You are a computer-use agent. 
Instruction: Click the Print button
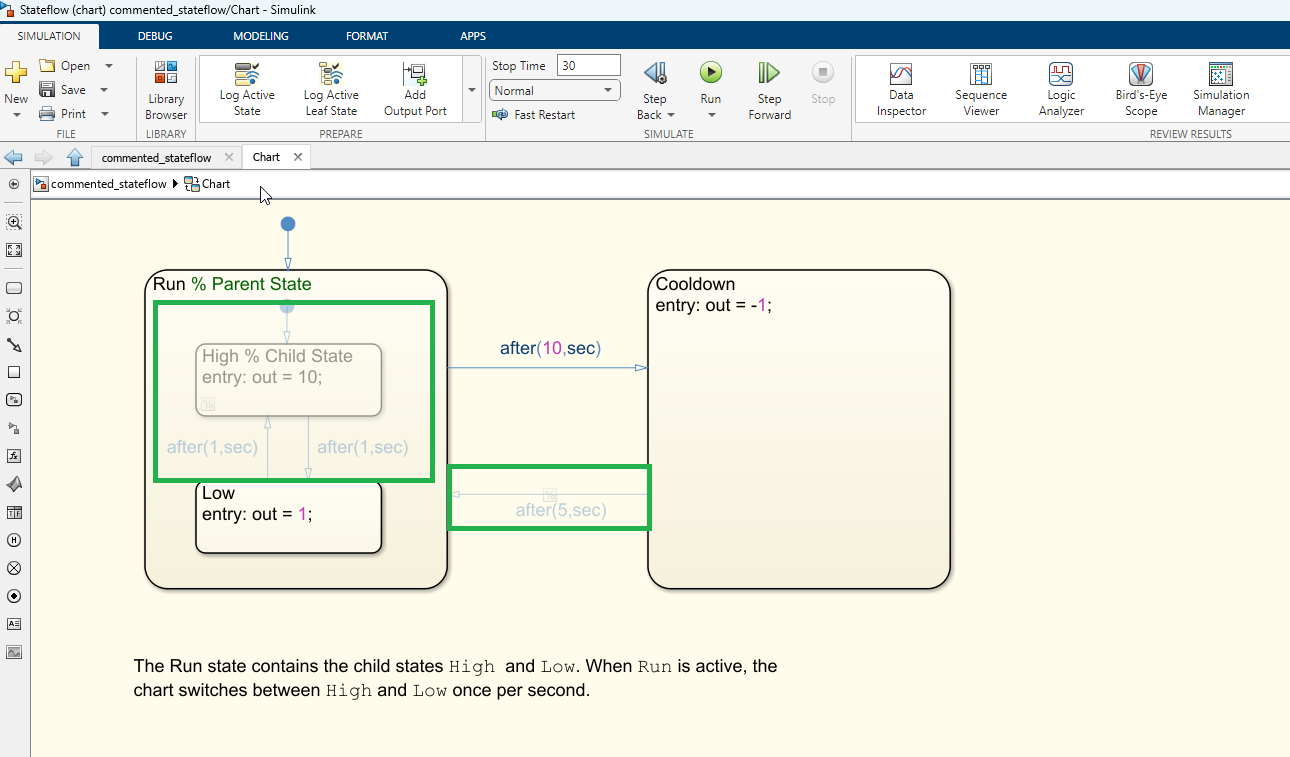point(63,114)
